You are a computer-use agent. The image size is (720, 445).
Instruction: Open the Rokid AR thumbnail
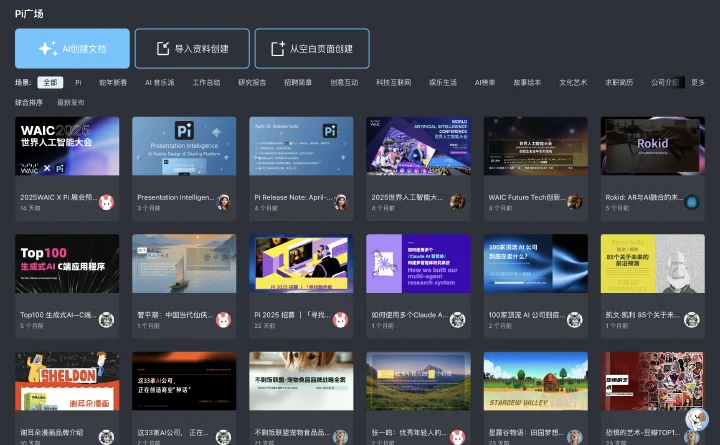point(653,146)
